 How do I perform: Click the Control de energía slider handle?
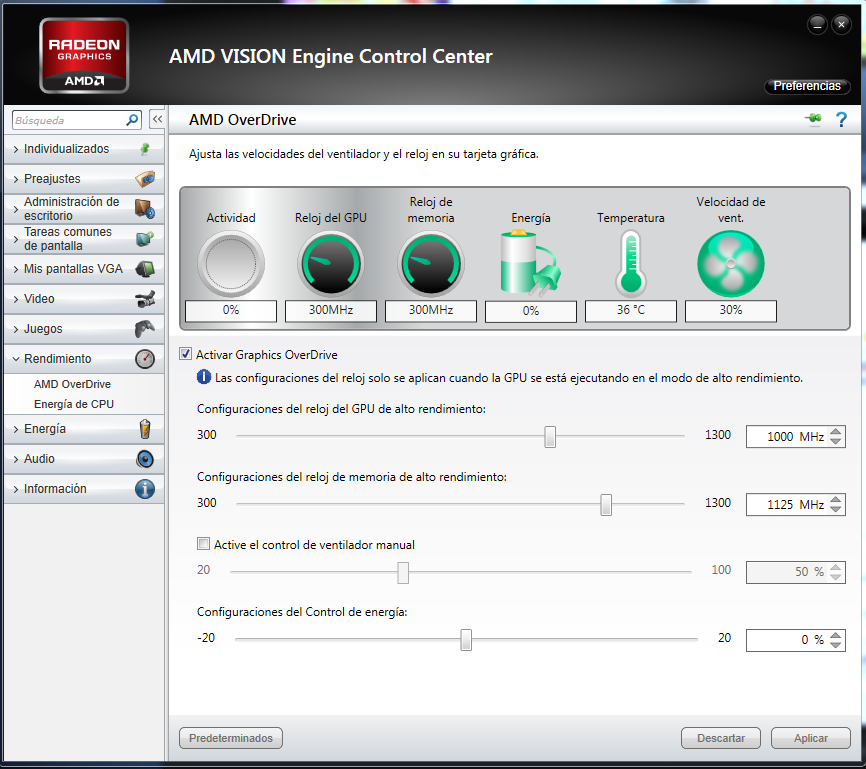pos(466,640)
